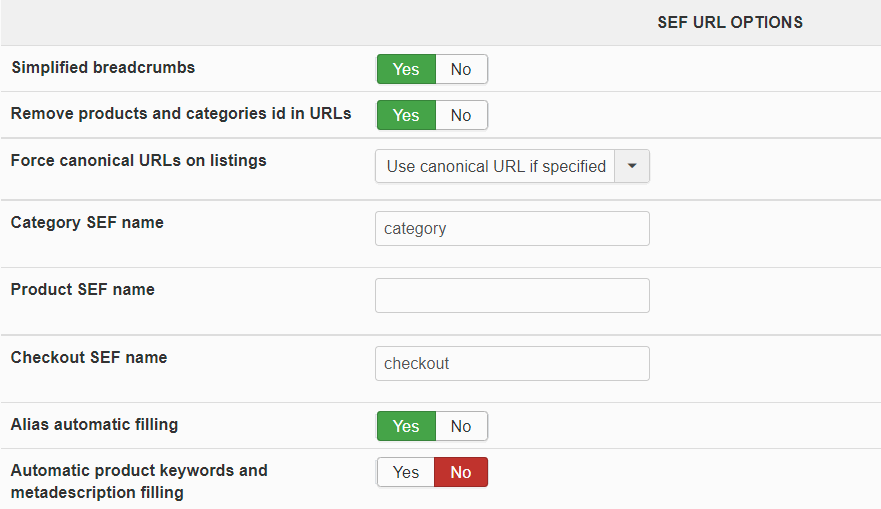Click the Product SEF name label
Image resolution: width=881 pixels, height=509 pixels.
click(83, 289)
